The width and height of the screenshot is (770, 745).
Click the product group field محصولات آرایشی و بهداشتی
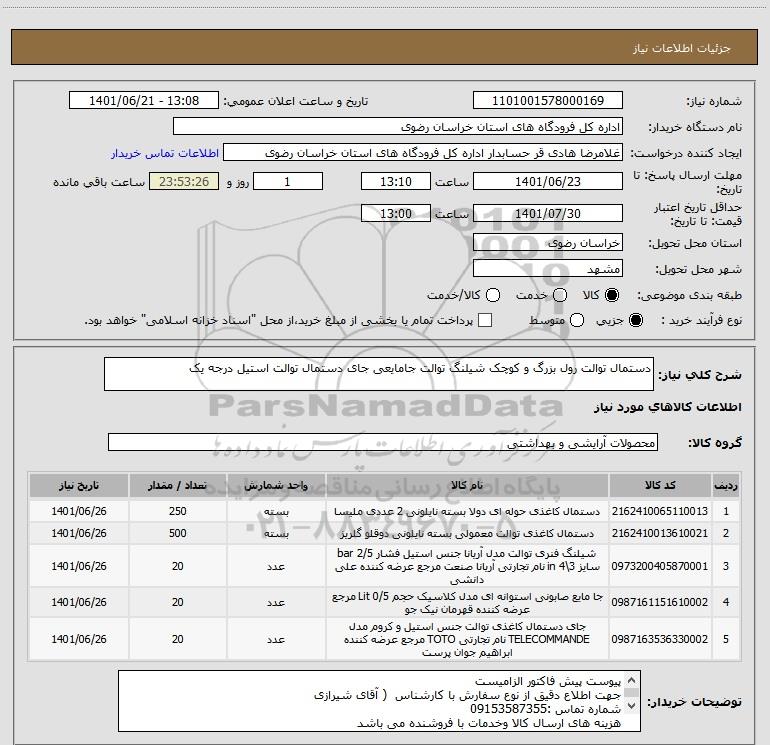coord(383,442)
